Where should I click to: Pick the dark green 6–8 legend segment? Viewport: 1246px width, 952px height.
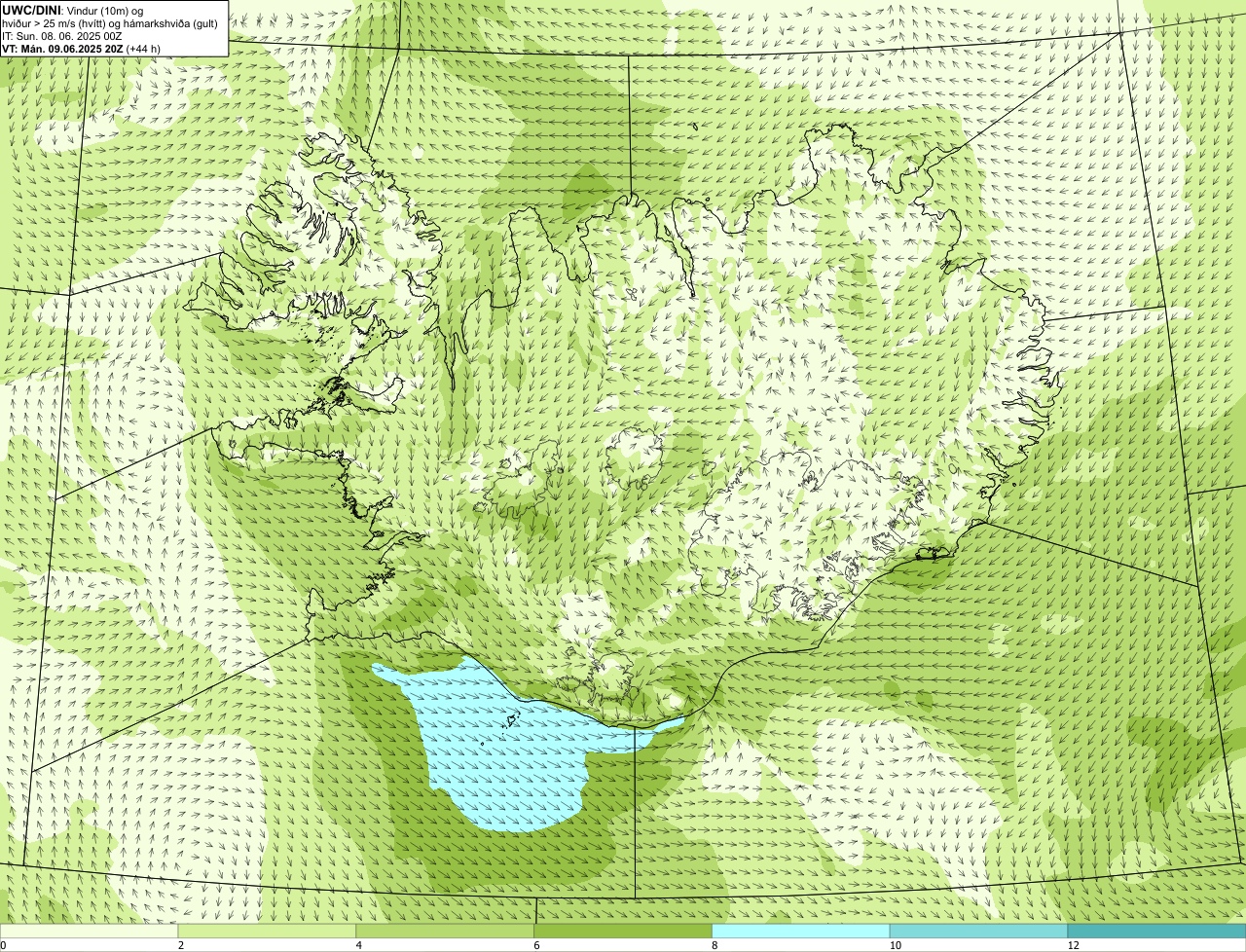[623, 931]
